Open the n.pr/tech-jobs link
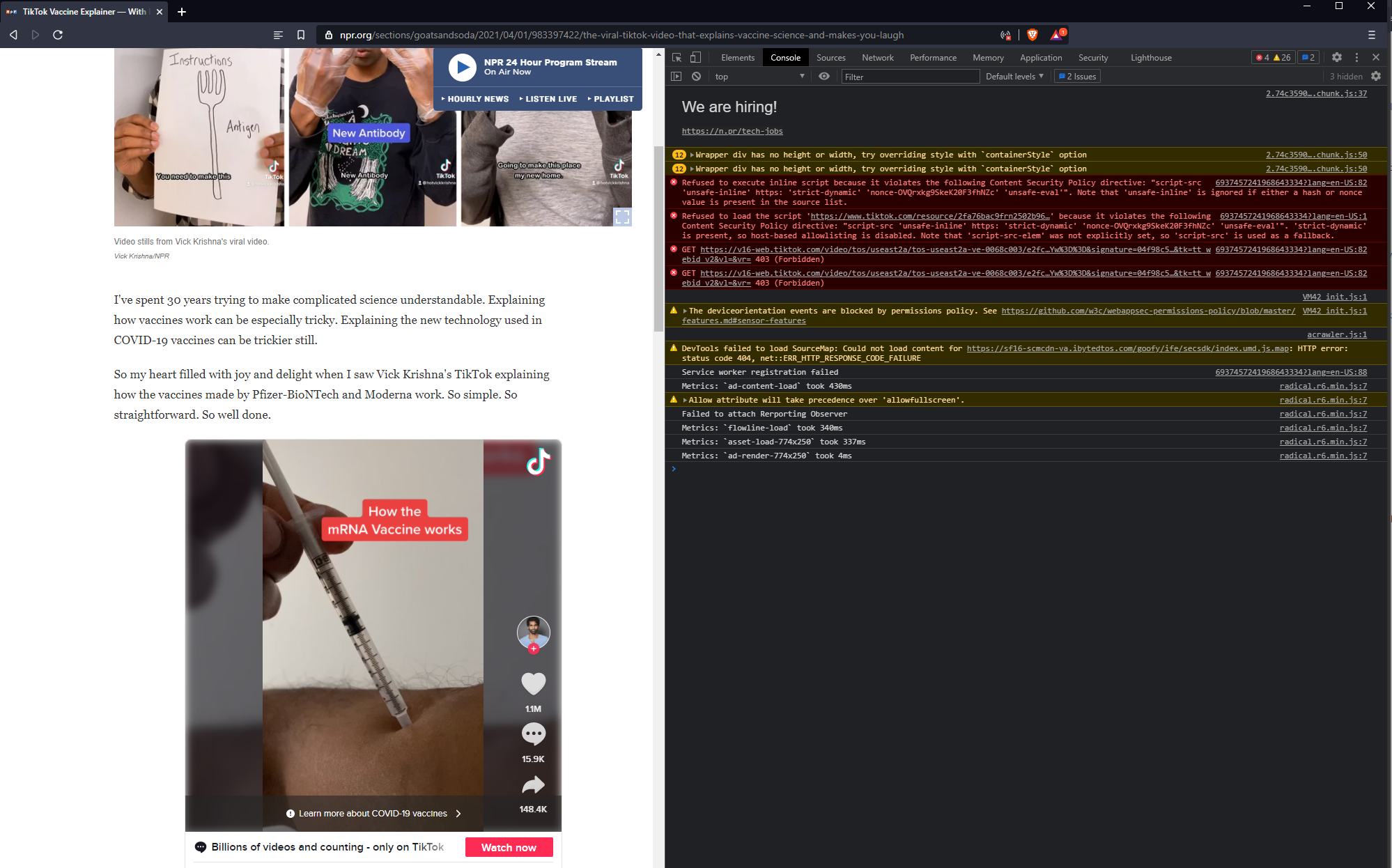 [732, 131]
